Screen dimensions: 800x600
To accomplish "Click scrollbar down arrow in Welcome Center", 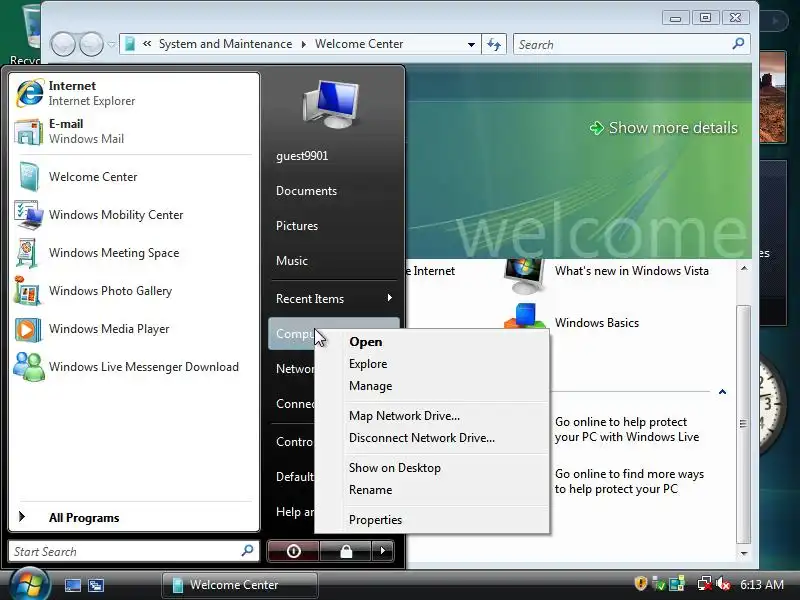I will [744, 554].
